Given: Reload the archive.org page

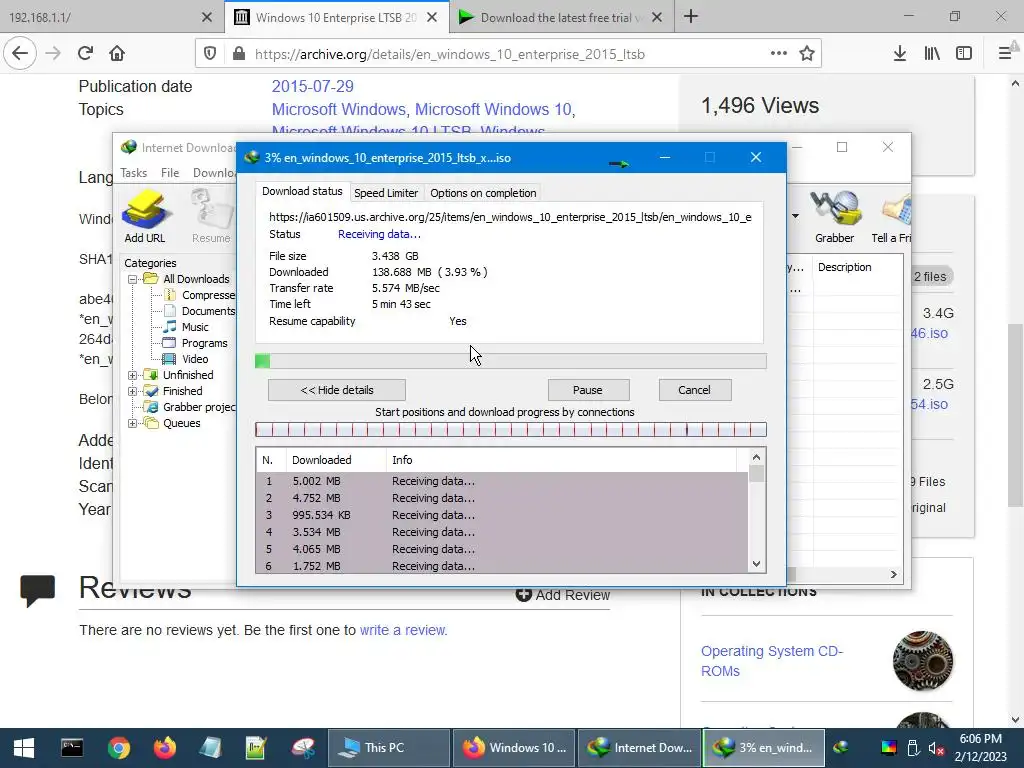Looking at the screenshot, I should [x=85, y=54].
